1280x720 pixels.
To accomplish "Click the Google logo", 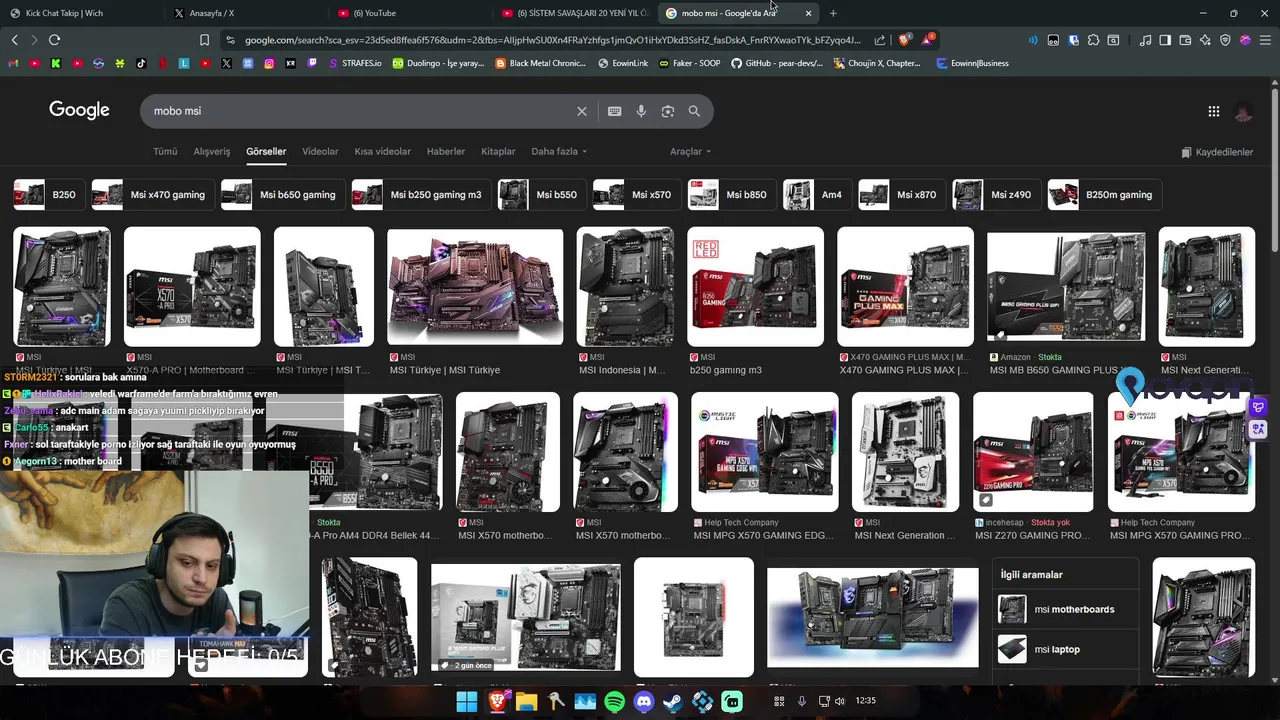I will tap(79, 110).
